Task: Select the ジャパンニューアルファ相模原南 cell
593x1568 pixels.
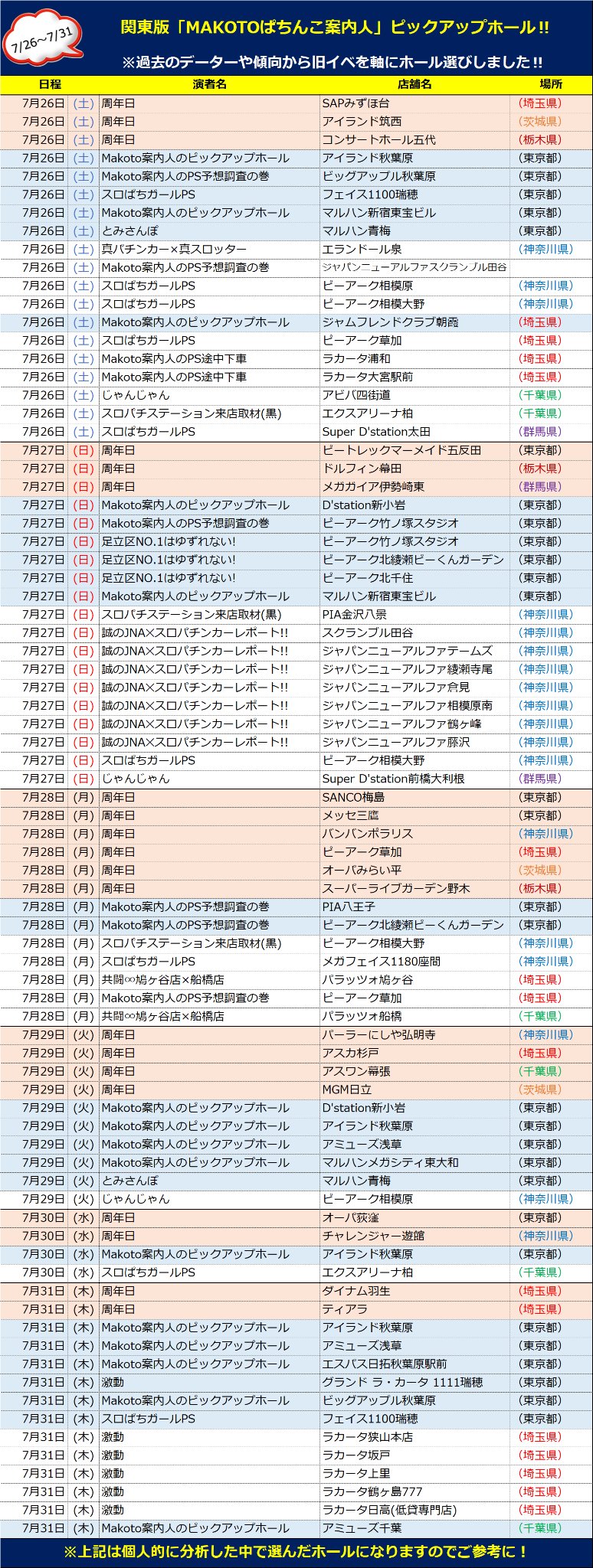Action: pyautogui.click(x=414, y=706)
